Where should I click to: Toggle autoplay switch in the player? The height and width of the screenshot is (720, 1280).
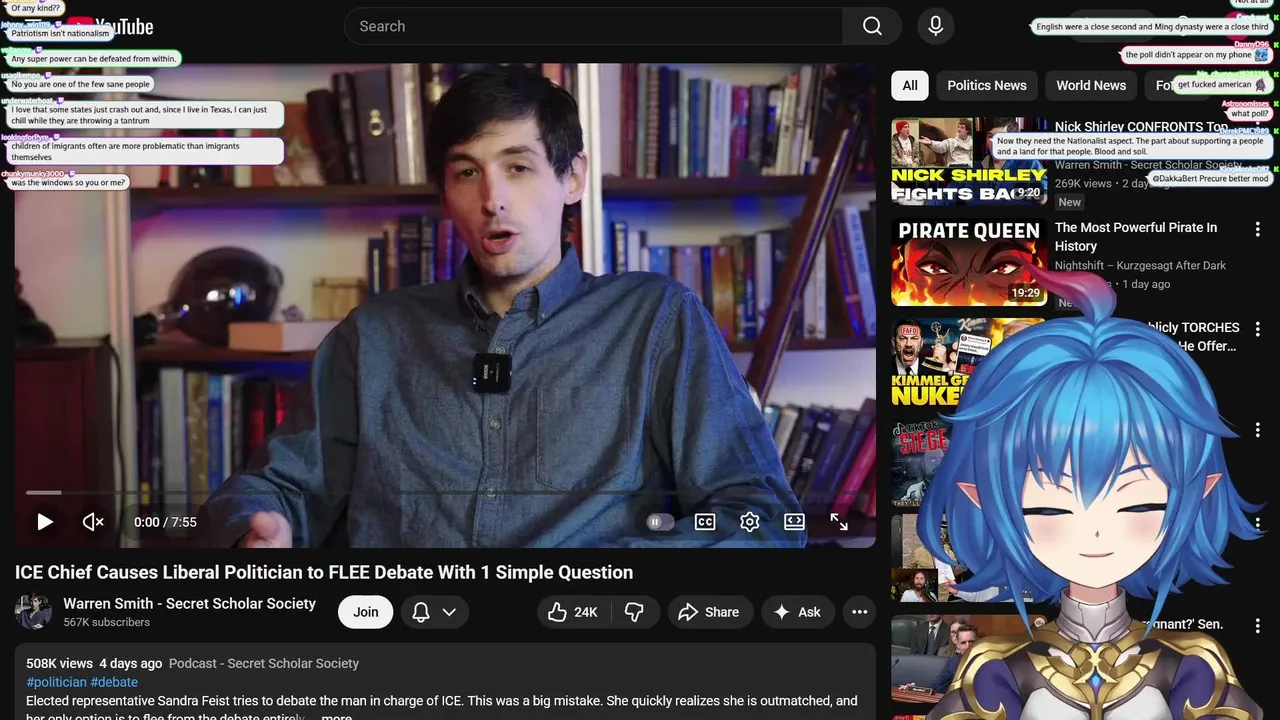click(660, 522)
